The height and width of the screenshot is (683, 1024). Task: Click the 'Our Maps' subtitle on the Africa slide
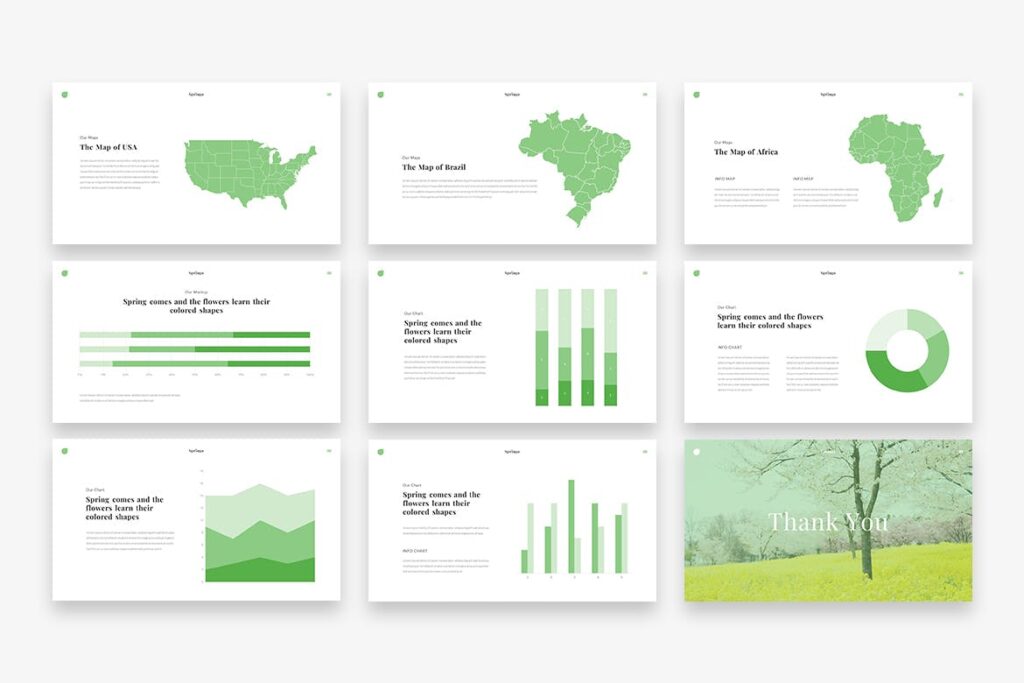723,142
